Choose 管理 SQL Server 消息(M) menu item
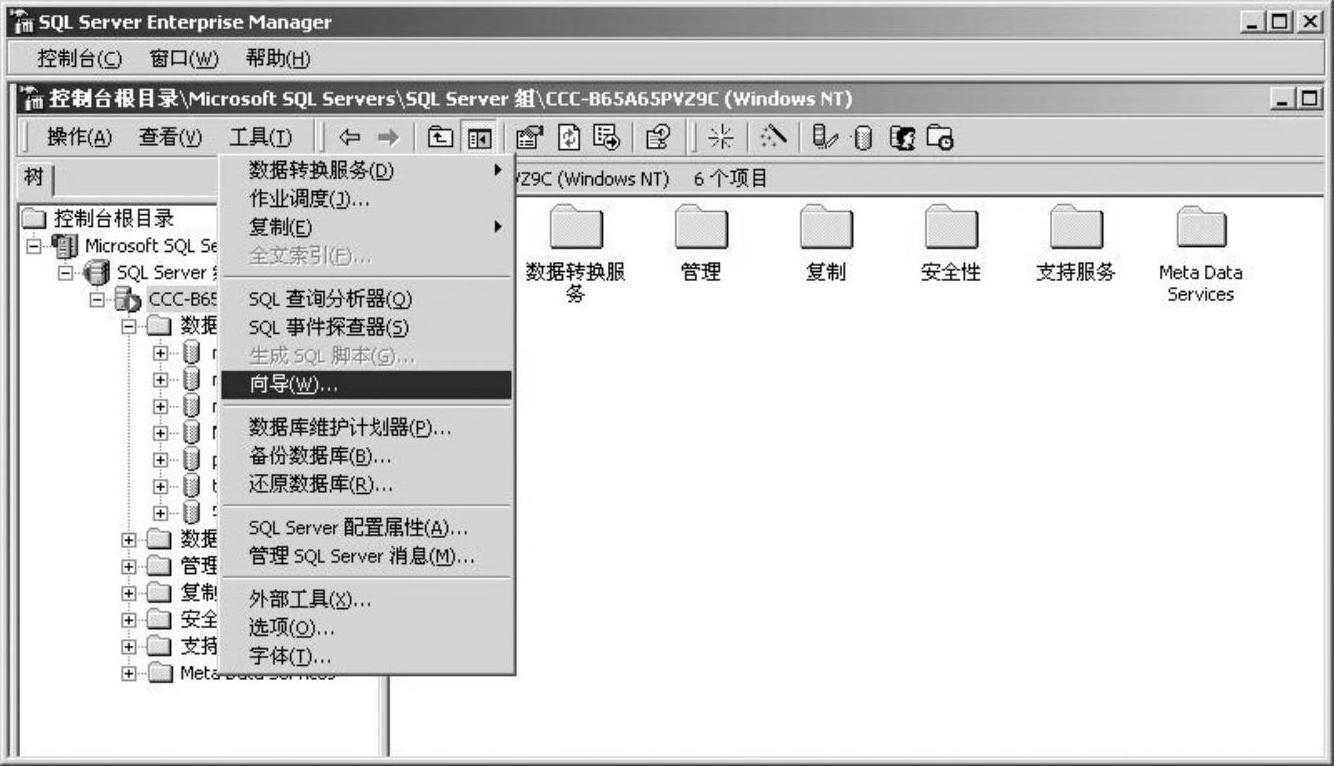 (x=366, y=556)
